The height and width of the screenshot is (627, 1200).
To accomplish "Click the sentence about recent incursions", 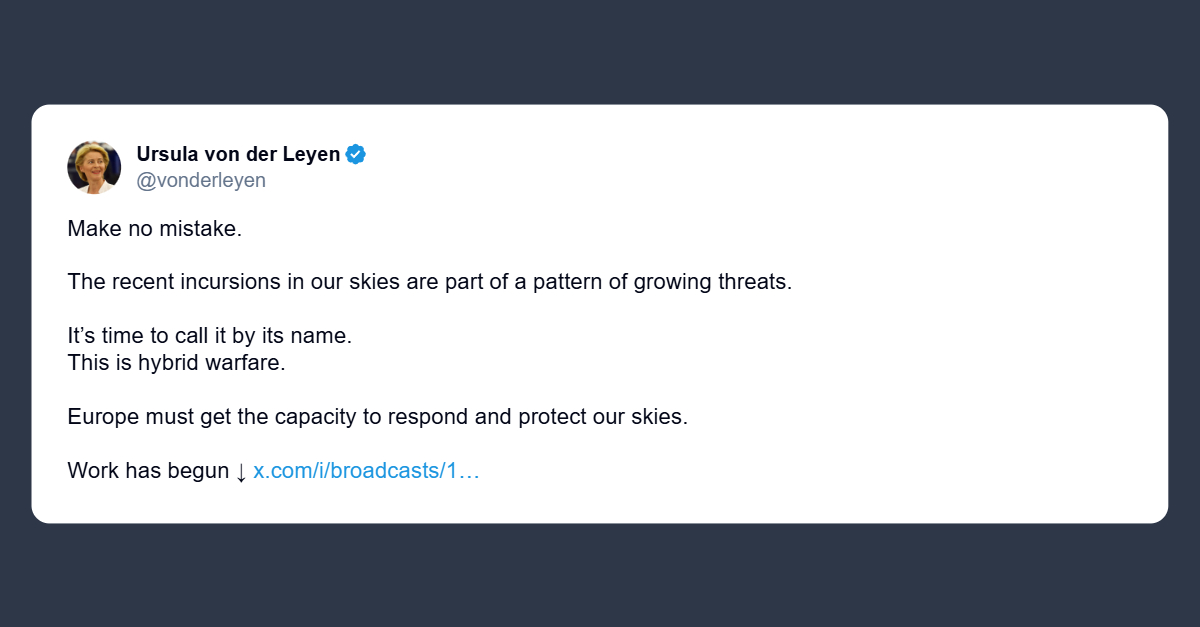I will point(429,281).
